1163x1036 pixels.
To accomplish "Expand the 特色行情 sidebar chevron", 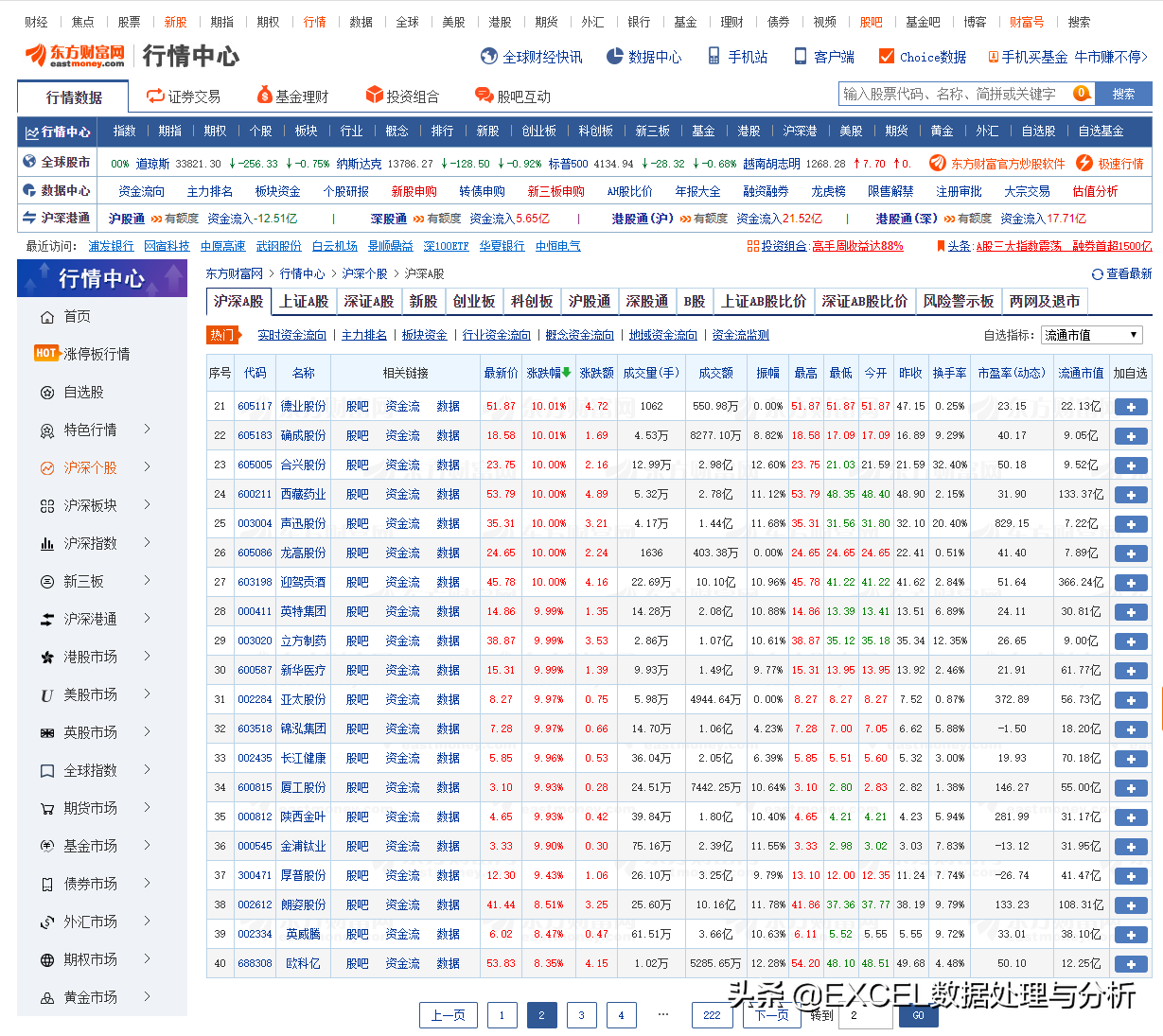I will (x=147, y=430).
